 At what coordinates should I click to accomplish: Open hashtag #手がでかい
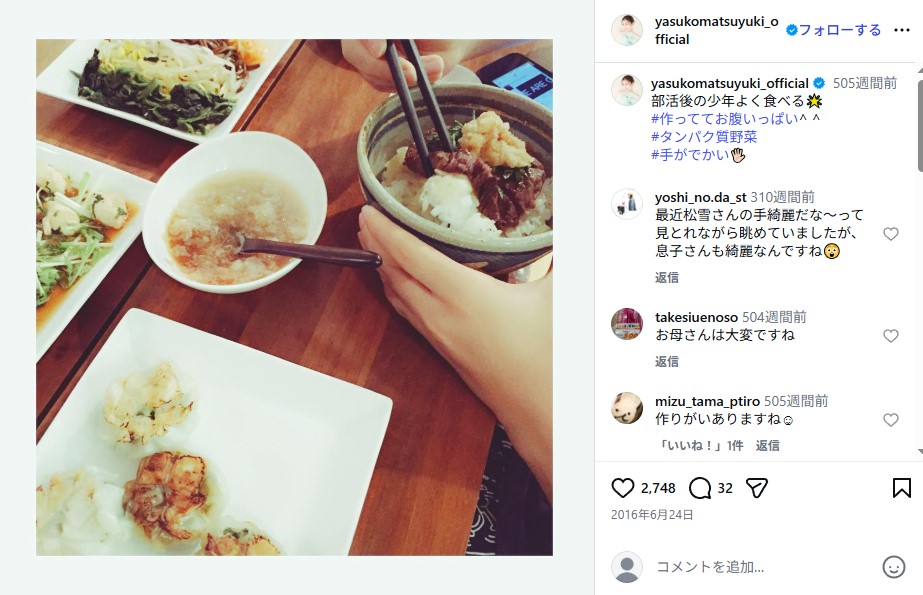point(690,155)
